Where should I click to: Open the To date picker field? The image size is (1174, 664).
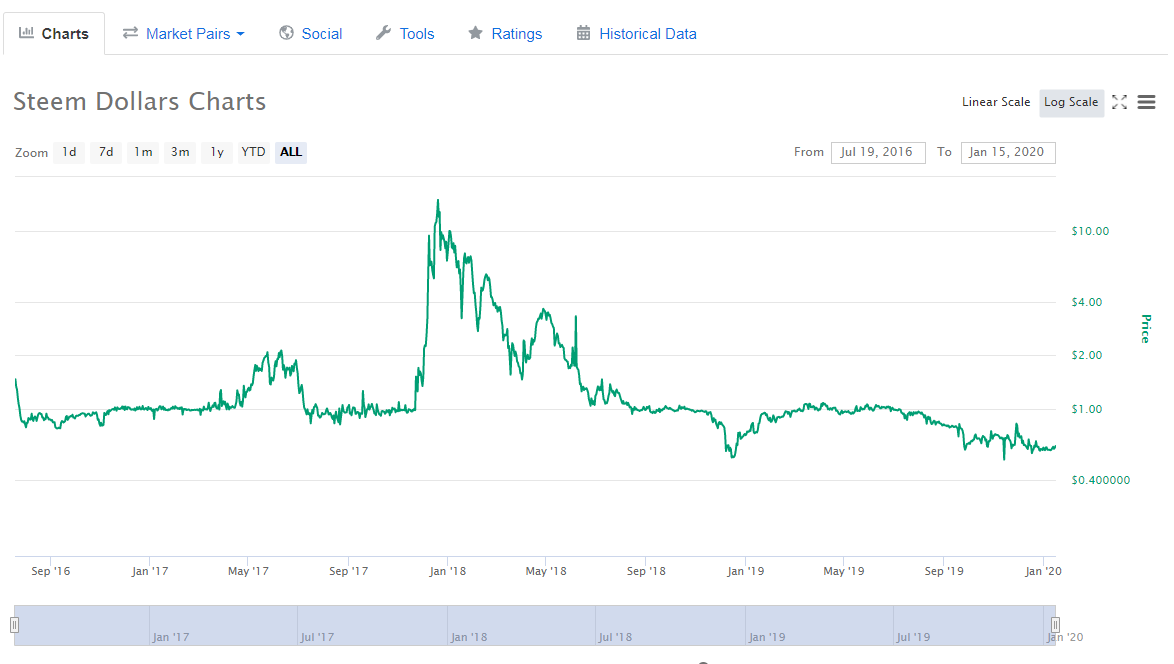pyautogui.click(x=1007, y=152)
